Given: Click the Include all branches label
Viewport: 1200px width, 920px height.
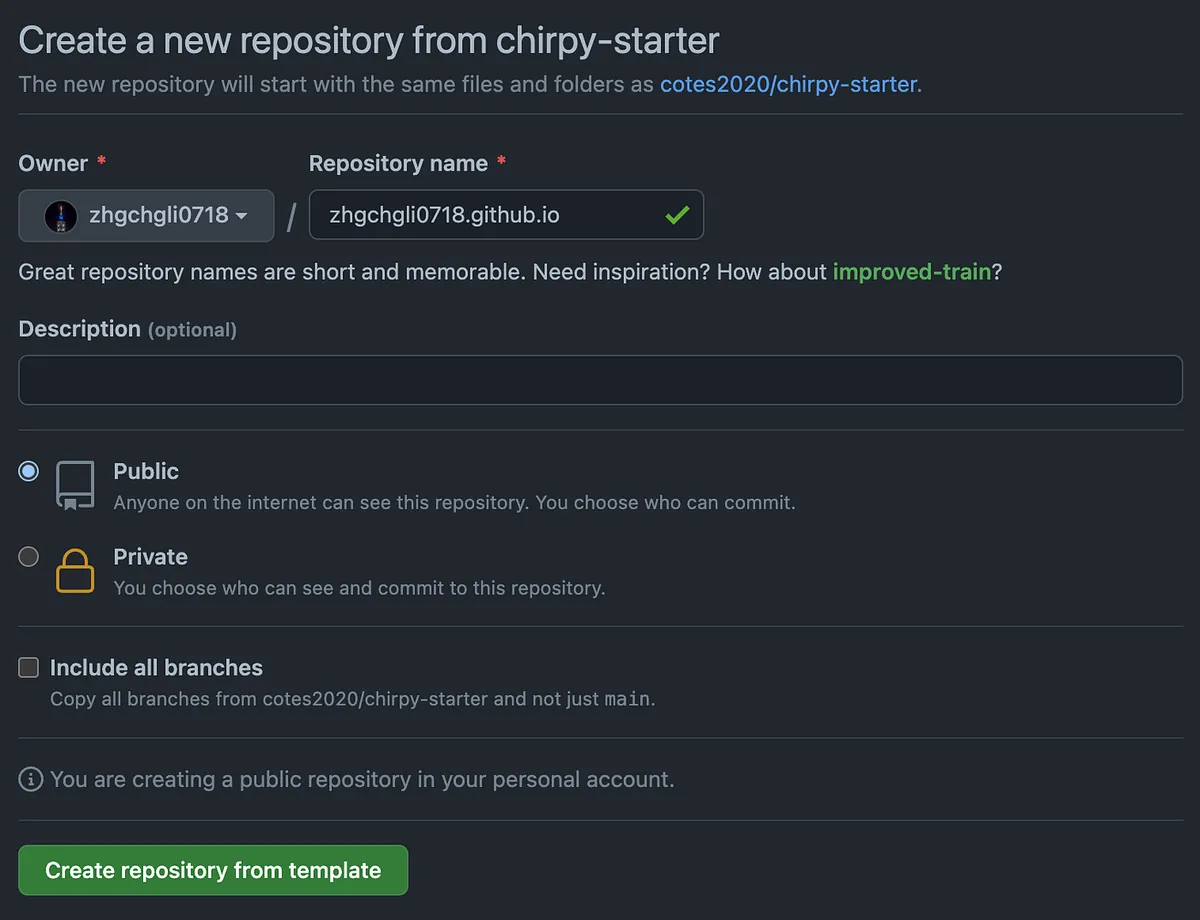Looking at the screenshot, I should (x=156, y=668).
